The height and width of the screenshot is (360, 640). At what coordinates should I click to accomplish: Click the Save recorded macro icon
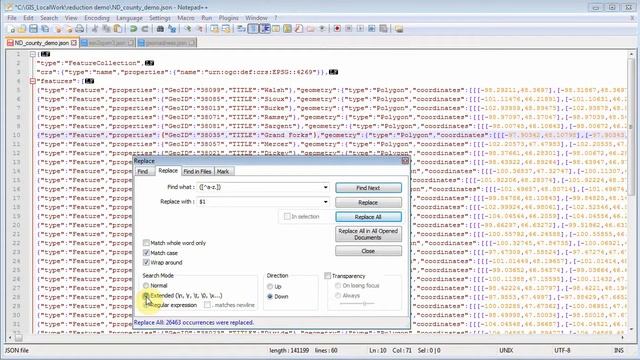383,29
